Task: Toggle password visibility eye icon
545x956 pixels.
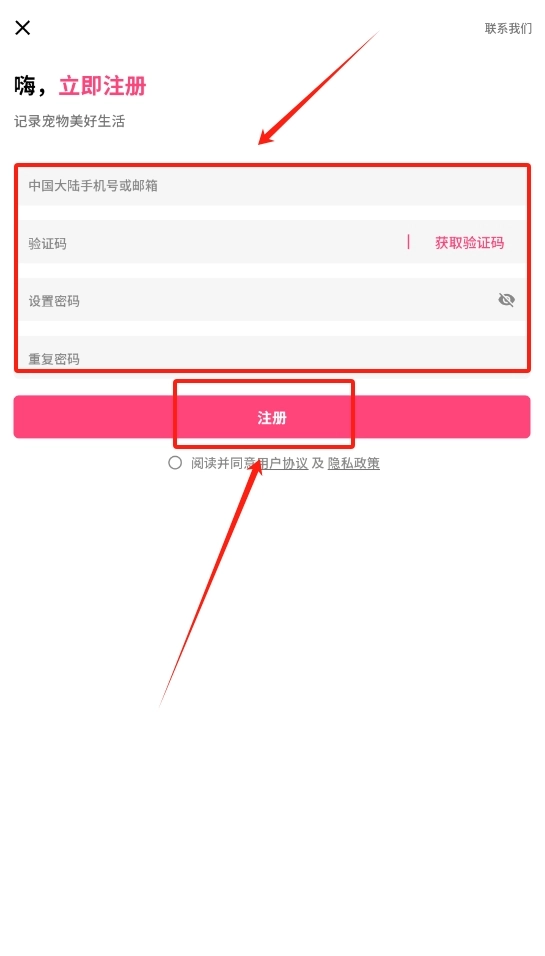Action: coord(507,299)
